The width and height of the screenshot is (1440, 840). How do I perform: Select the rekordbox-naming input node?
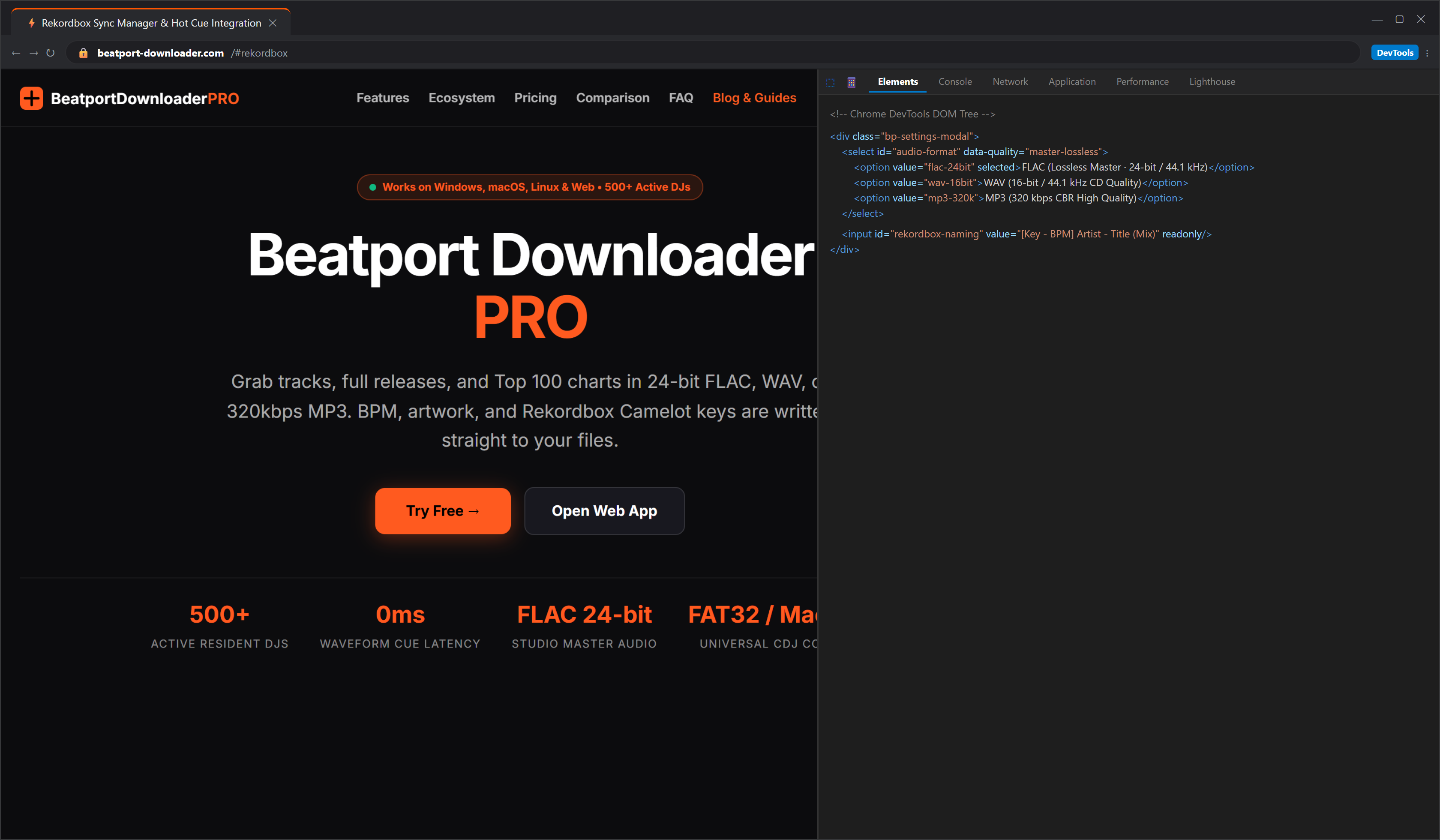coord(1026,234)
